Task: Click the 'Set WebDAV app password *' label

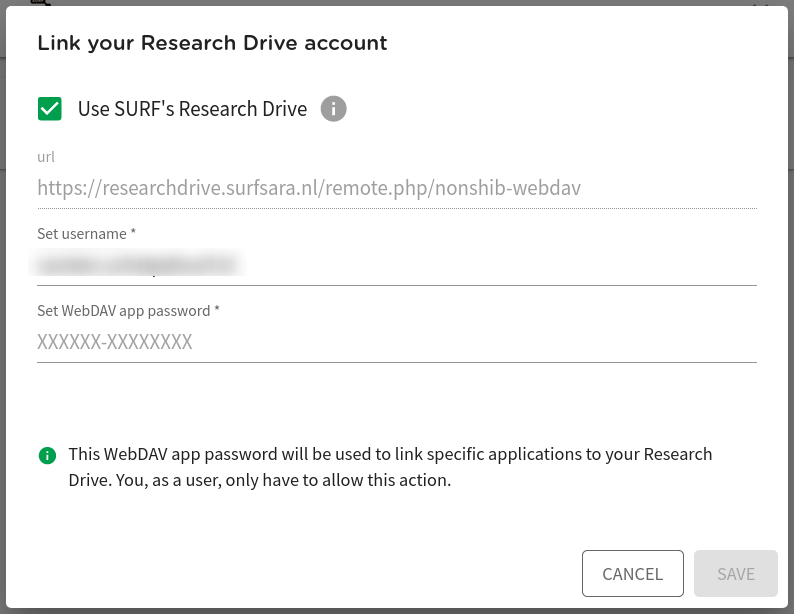Action: point(128,311)
